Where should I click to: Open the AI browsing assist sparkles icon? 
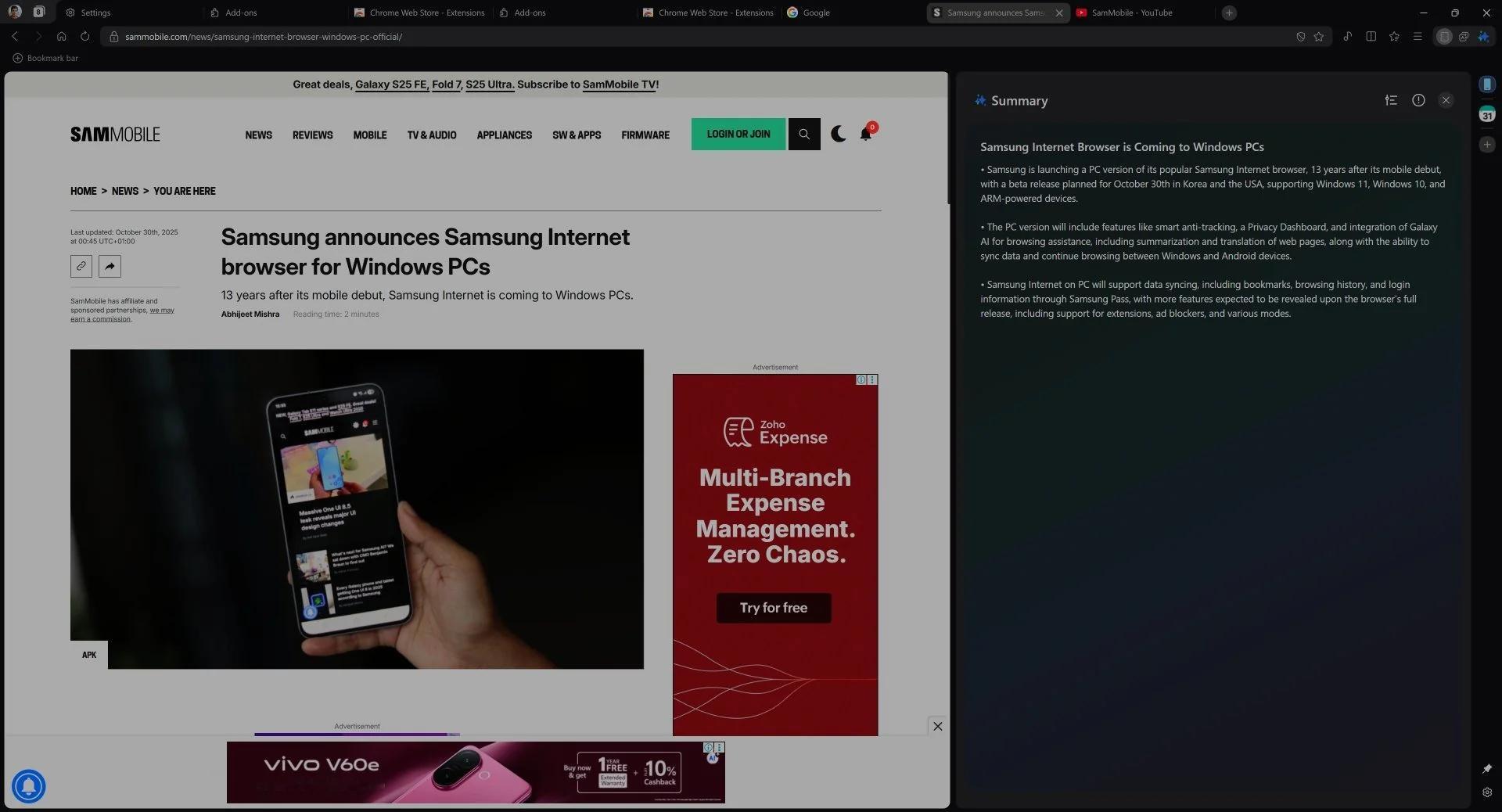coord(1483,37)
